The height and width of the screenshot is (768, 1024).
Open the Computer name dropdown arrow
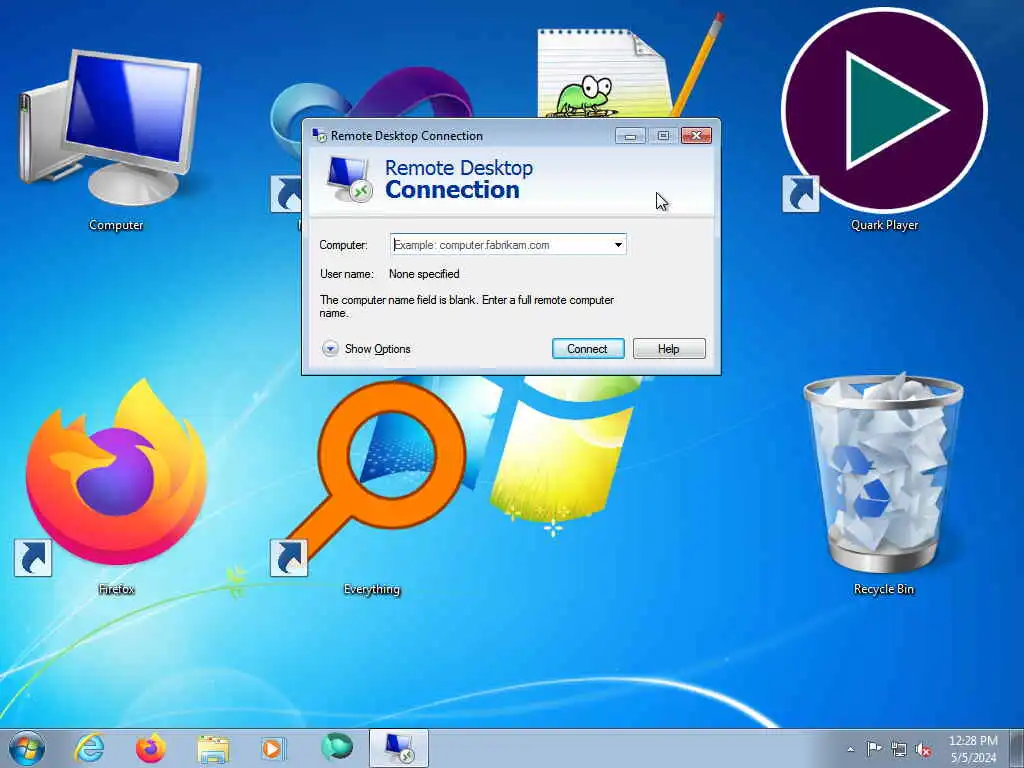coord(618,245)
